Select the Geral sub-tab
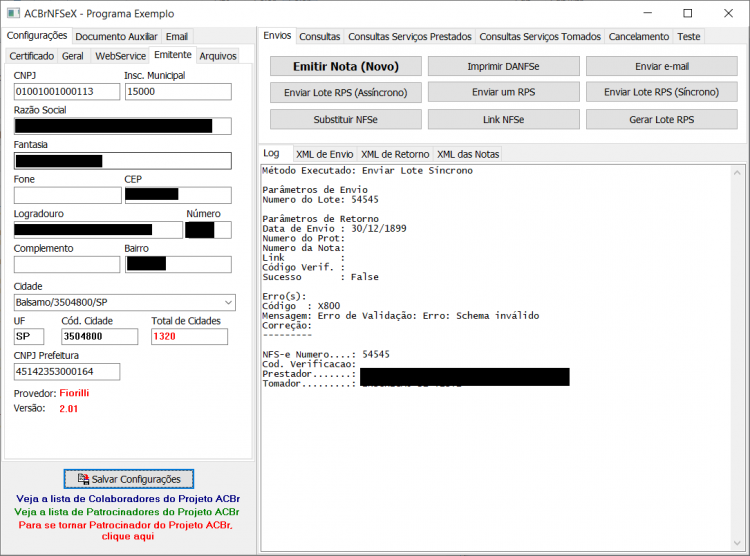Viewport: 750px width, 556px height. [x=73, y=56]
